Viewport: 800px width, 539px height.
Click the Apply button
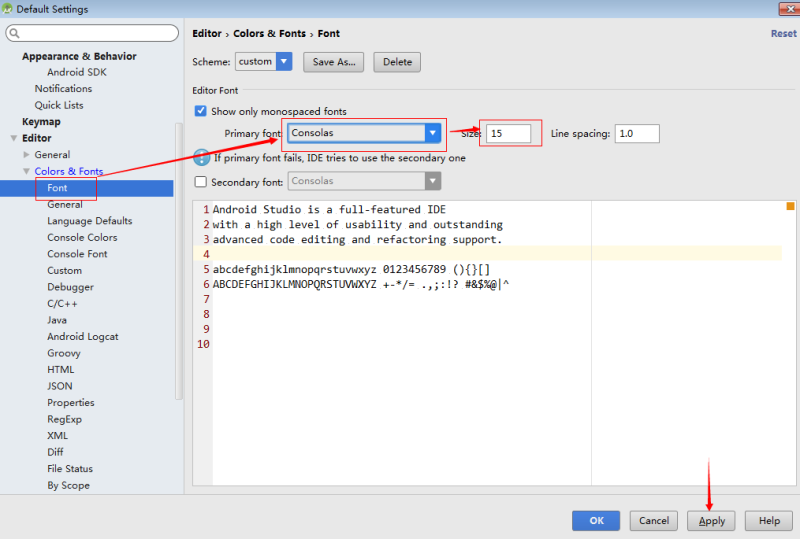pos(711,521)
